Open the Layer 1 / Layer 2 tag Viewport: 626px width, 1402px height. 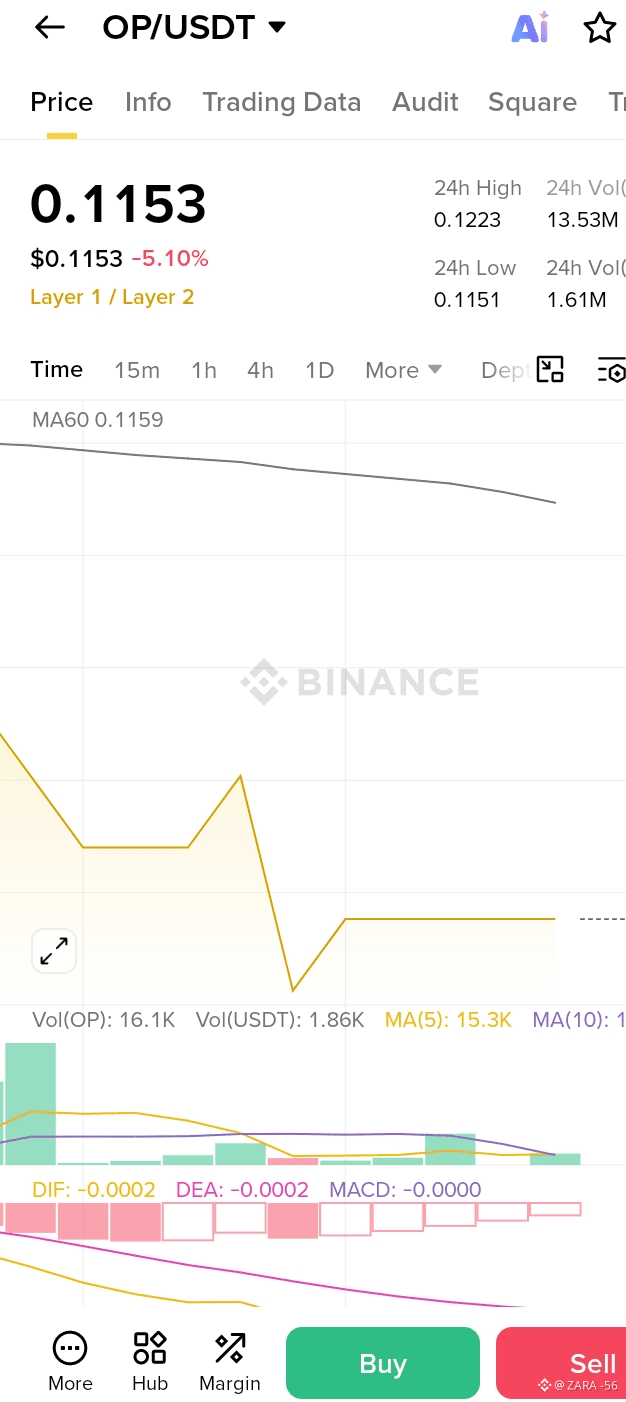tap(112, 297)
